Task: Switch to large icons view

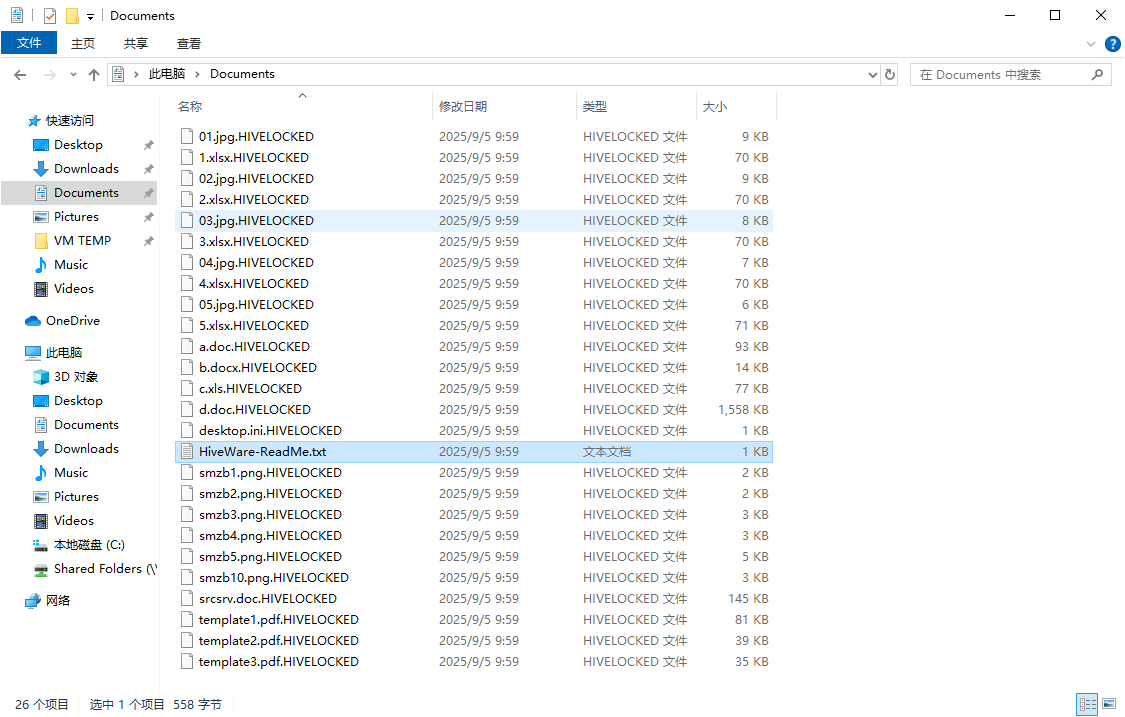Action: point(1108,705)
